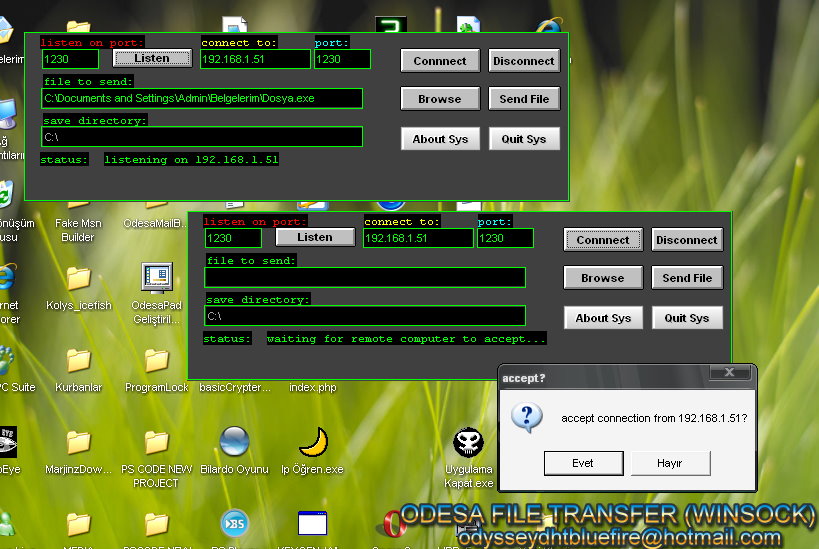Viewport: 819px width, 549px height.
Task: Open the ProgramLock folder icon
Action: point(156,361)
